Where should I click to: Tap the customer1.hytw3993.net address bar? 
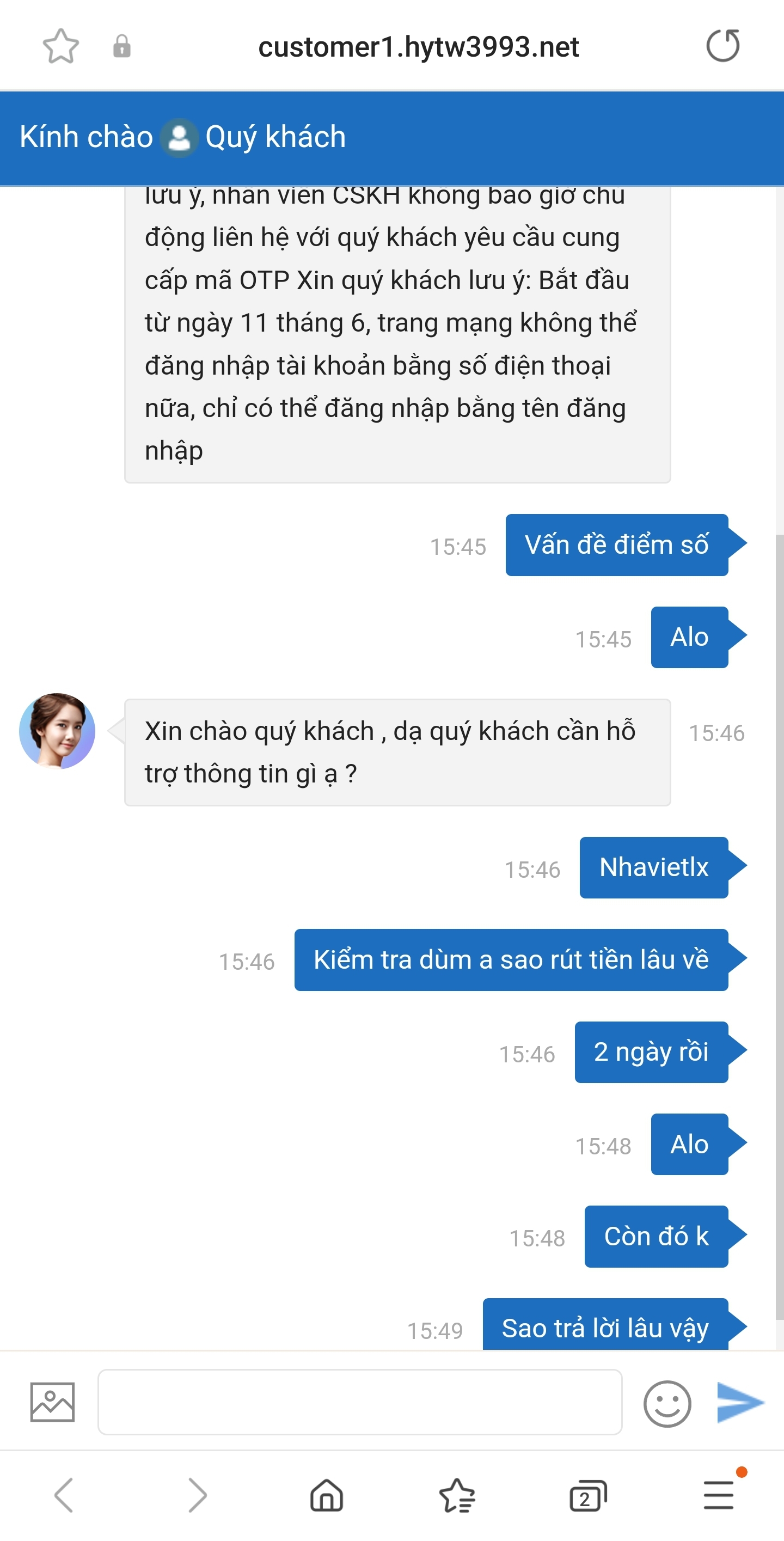coord(418,47)
